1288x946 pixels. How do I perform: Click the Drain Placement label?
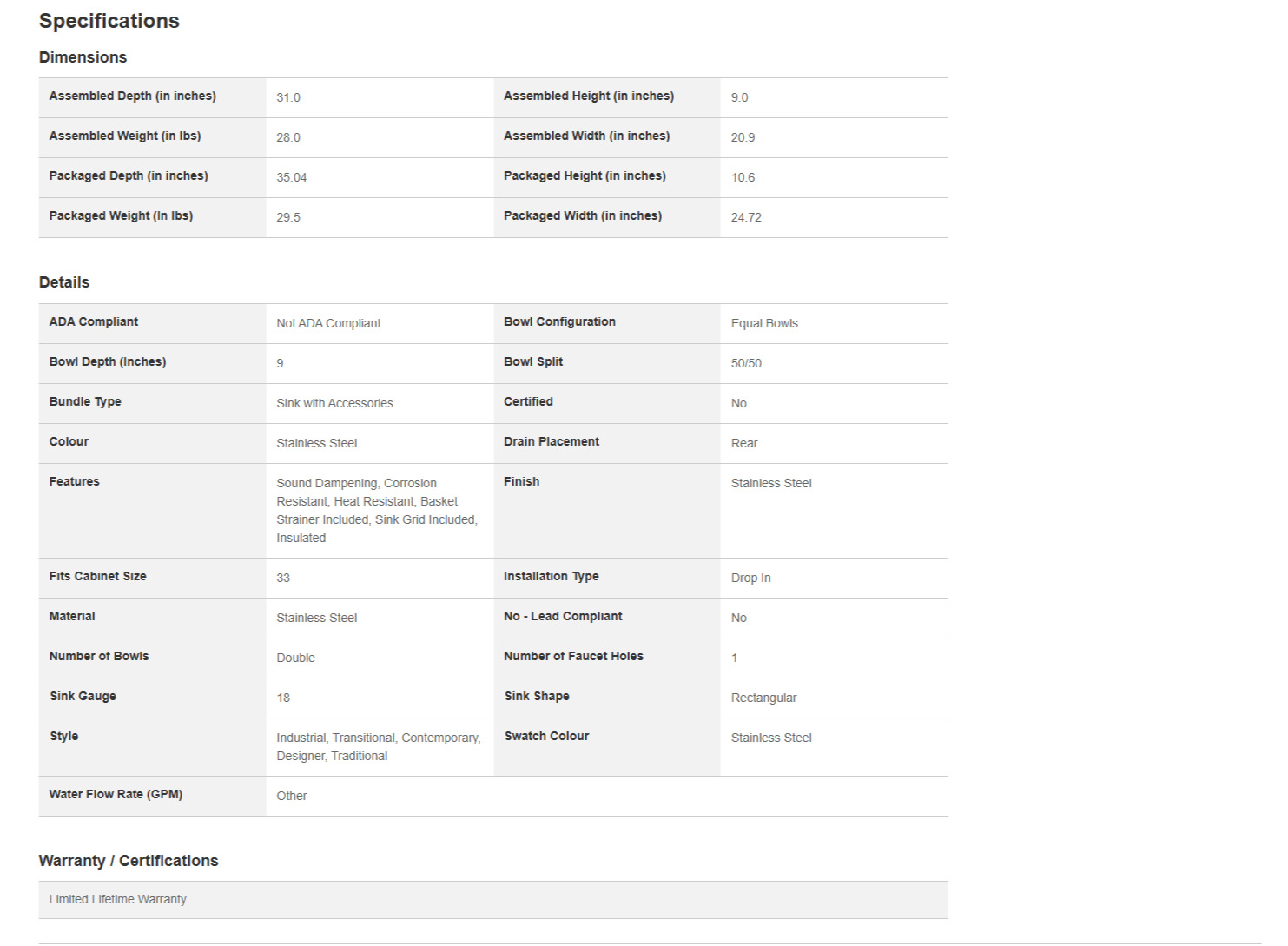(552, 442)
